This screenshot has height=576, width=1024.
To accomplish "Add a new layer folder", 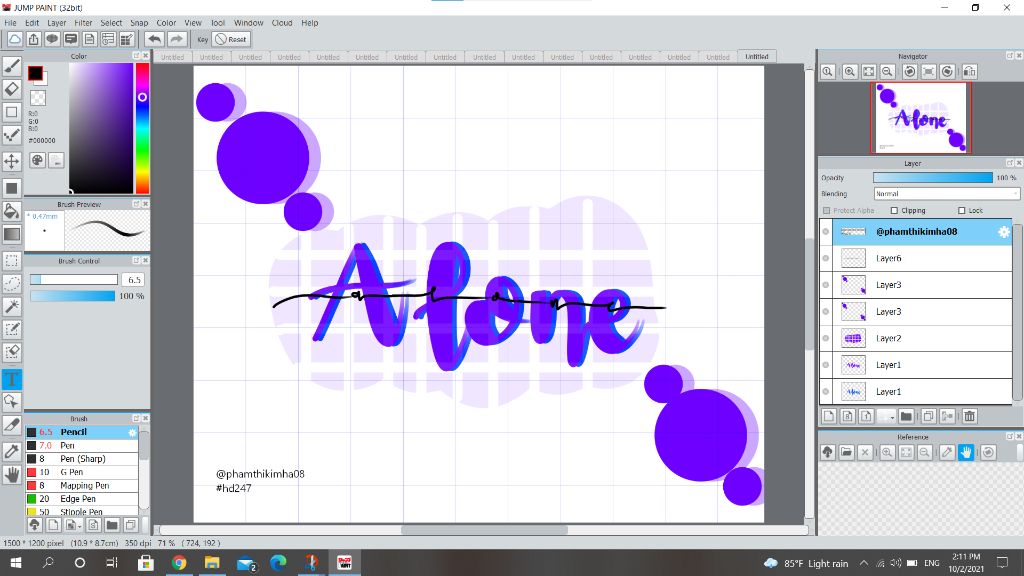I will (x=906, y=416).
